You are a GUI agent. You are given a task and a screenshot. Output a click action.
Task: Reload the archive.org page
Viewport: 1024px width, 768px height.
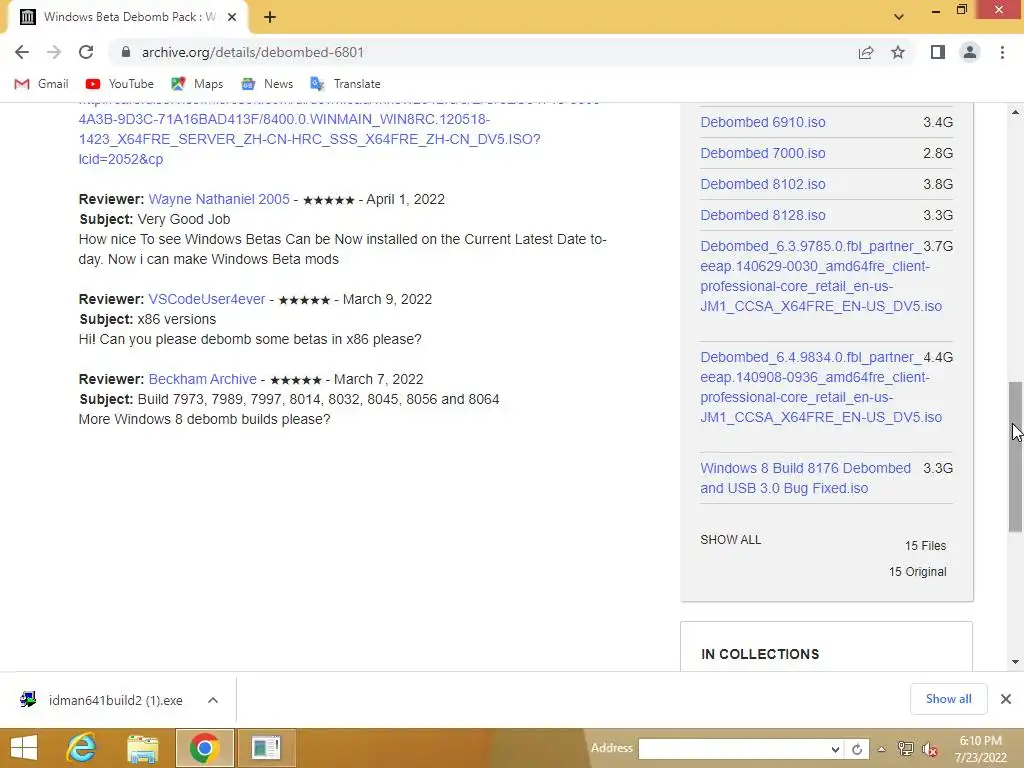[86, 52]
